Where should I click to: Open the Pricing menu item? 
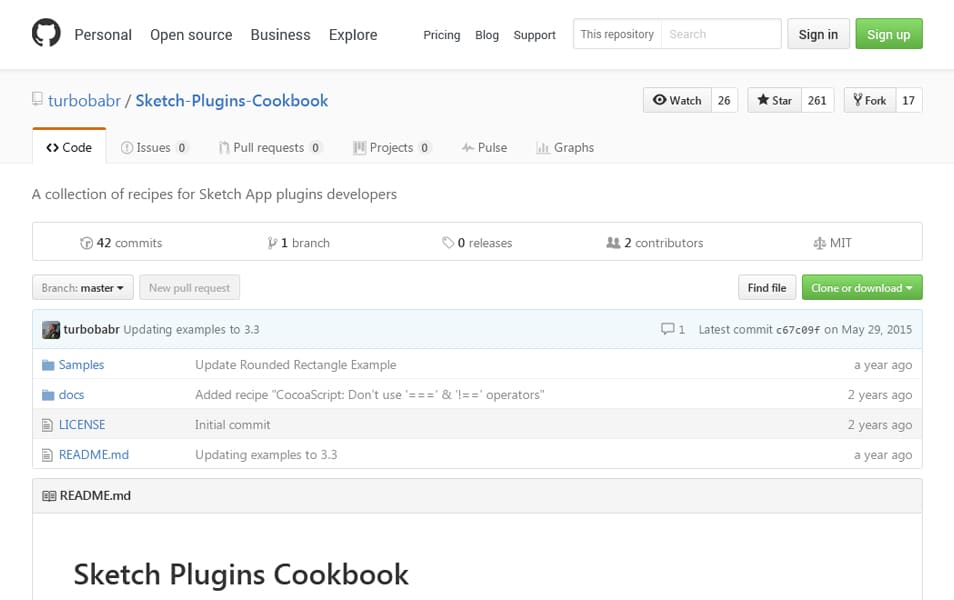(x=441, y=35)
